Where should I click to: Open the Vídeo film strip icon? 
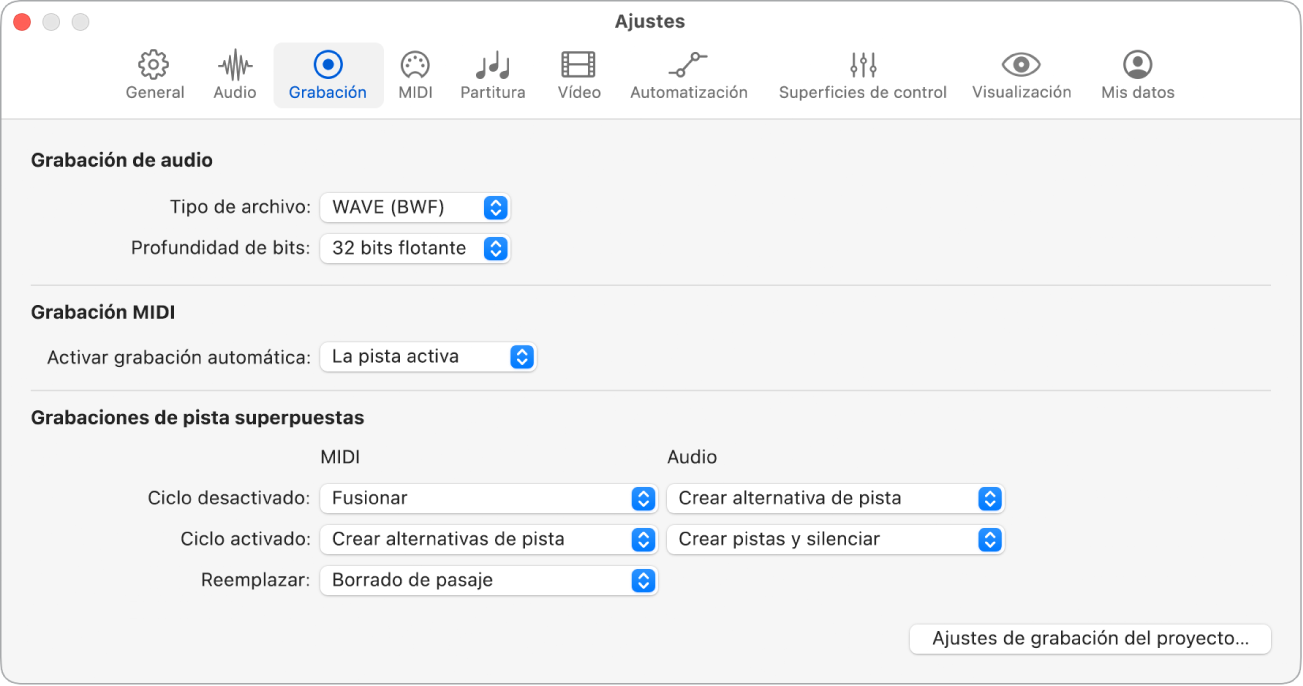pyautogui.click(x=579, y=66)
